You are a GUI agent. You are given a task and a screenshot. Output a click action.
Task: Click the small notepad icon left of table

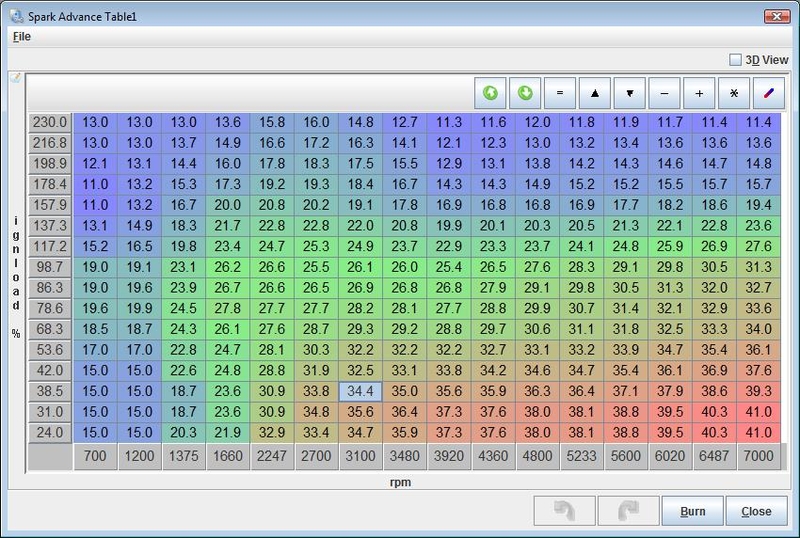click(15, 78)
